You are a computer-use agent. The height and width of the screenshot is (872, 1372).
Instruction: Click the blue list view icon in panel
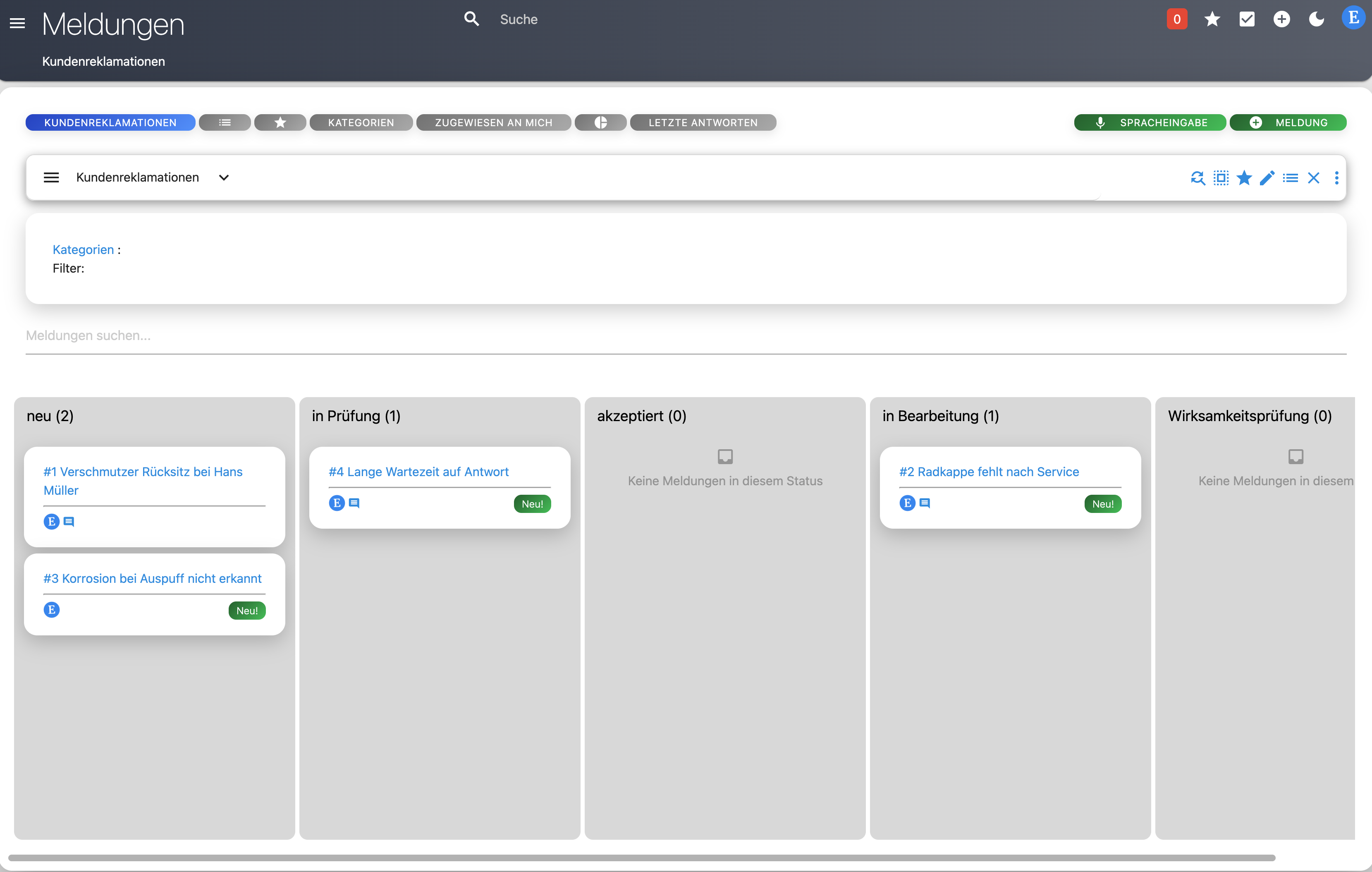point(1290,178)
